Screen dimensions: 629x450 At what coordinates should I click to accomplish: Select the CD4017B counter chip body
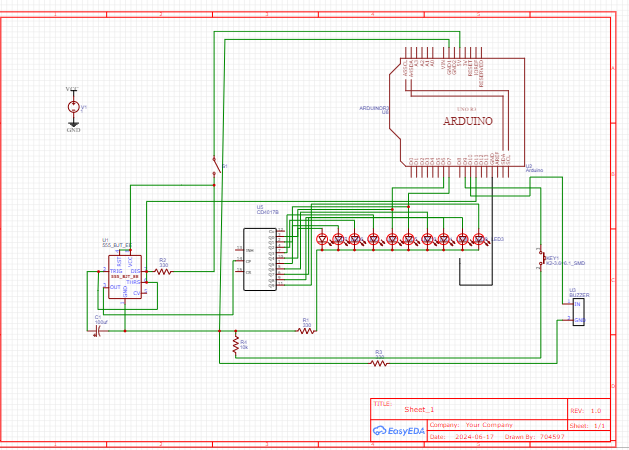[260, 259]
